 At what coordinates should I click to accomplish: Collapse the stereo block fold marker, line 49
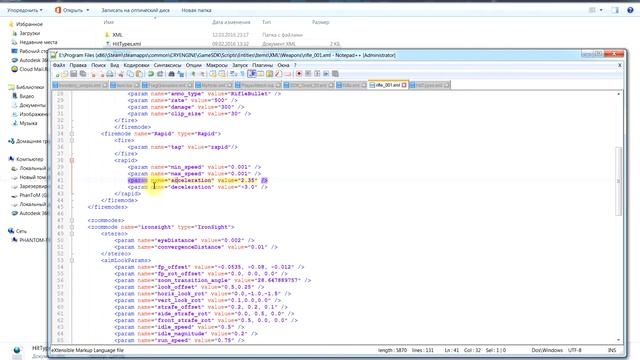point(72,234)
